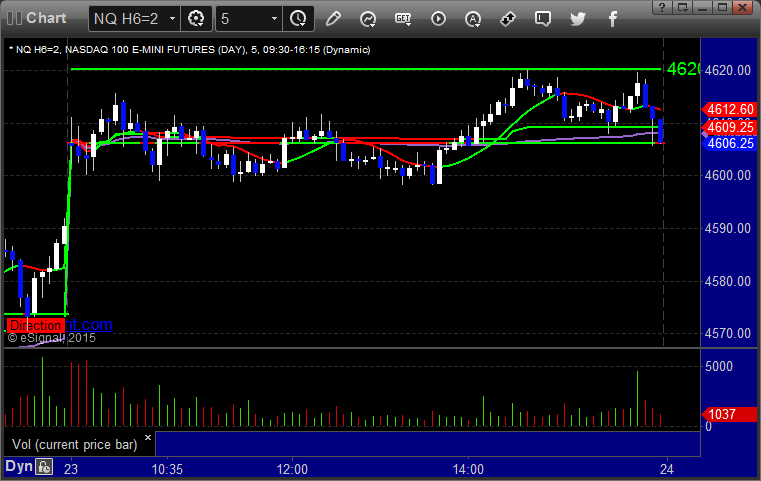
Task: Click the 4609.25 red price marker
Action: tap(729, 127)
